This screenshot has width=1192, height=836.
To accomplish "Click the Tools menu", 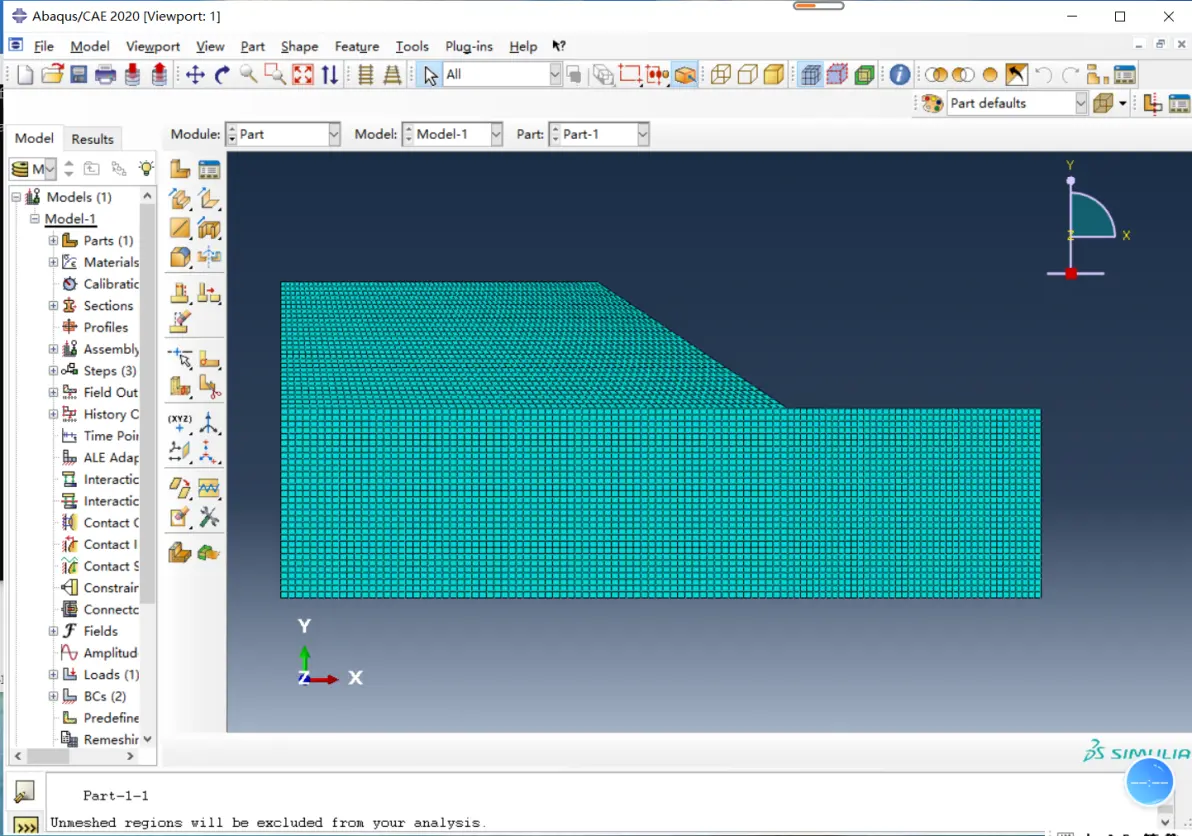I will [x=412, y=46].
